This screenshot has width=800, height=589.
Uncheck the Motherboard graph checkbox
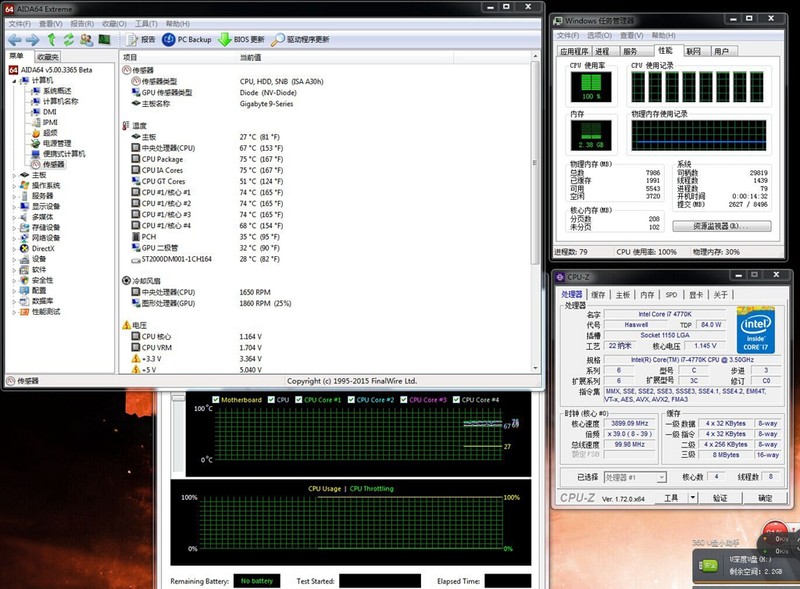coord(214,400)
